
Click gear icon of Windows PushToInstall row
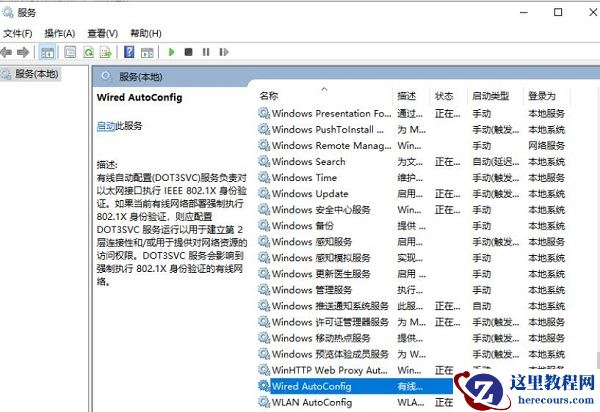264,129
